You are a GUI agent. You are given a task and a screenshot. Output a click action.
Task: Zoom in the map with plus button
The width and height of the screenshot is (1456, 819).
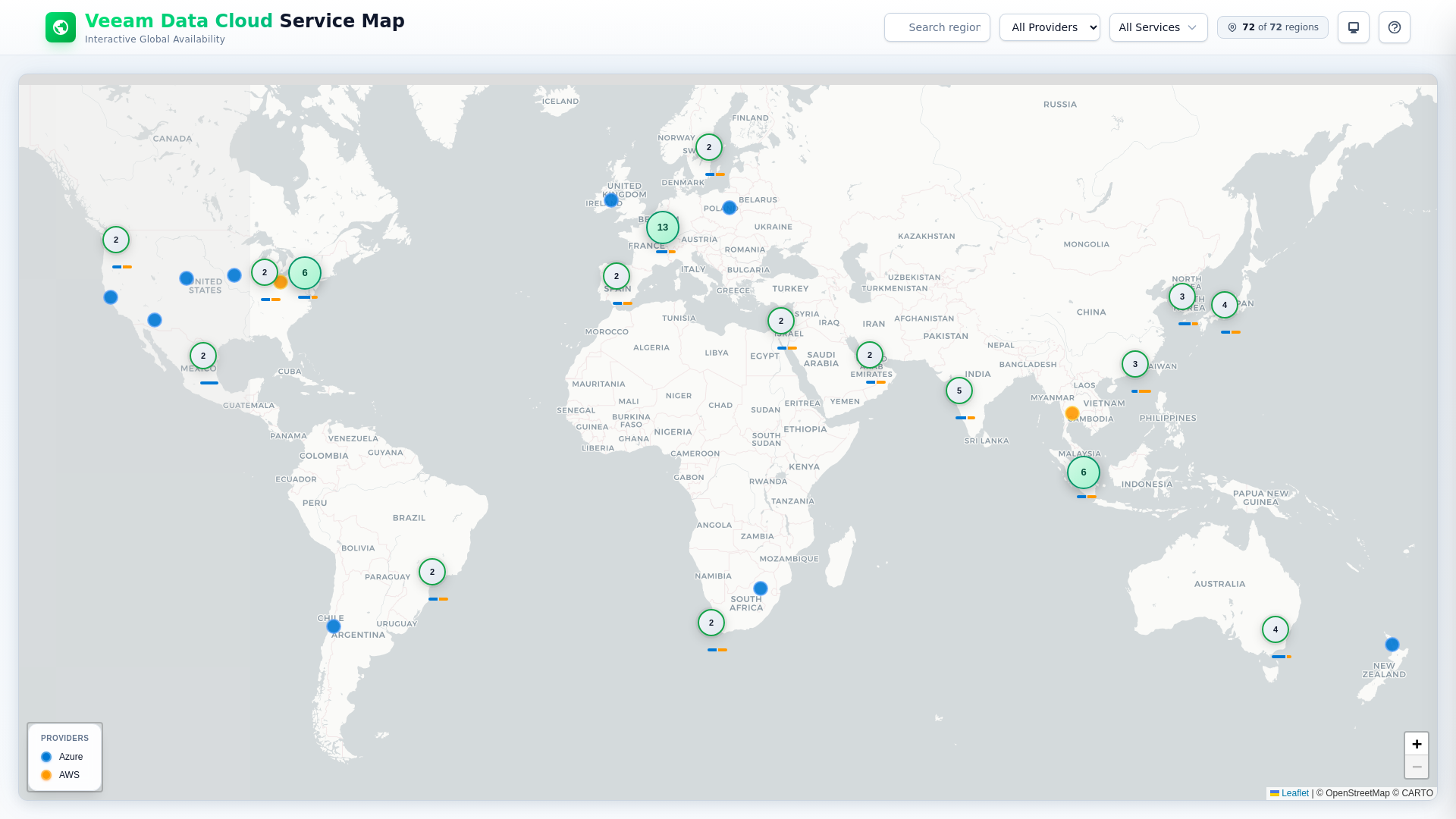1417,744
